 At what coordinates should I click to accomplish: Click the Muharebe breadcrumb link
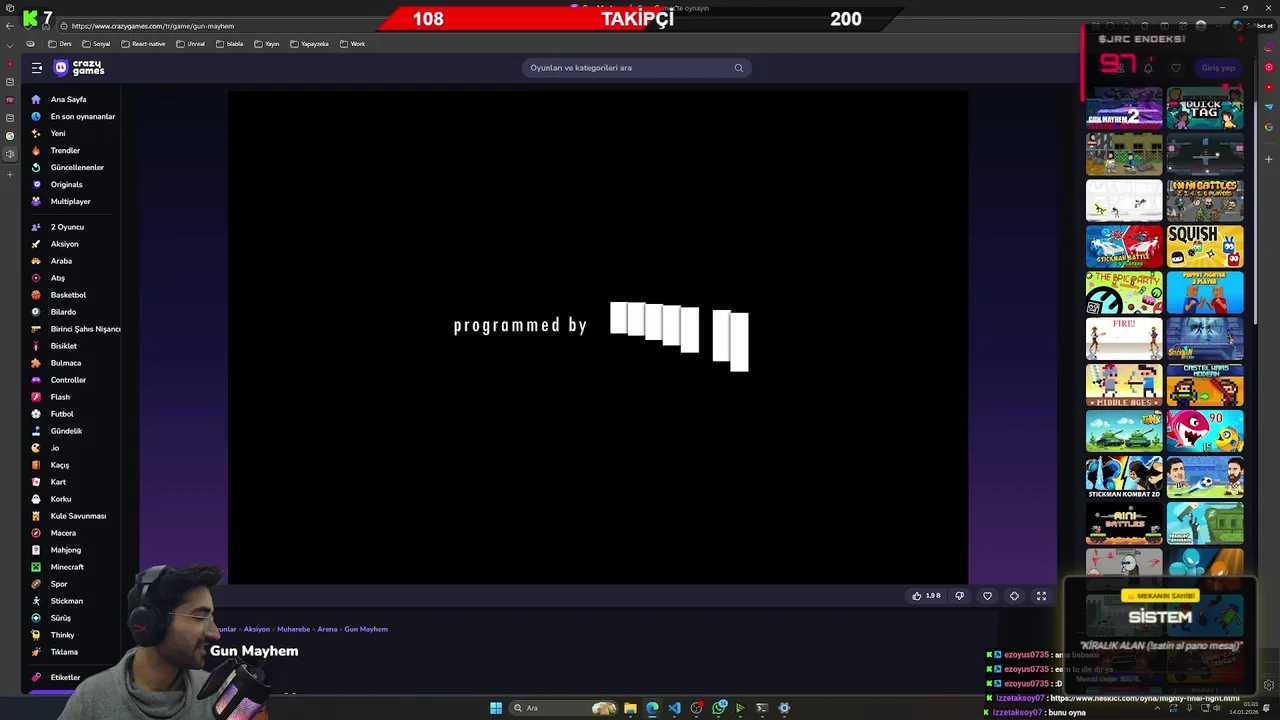tap(293, 629)
